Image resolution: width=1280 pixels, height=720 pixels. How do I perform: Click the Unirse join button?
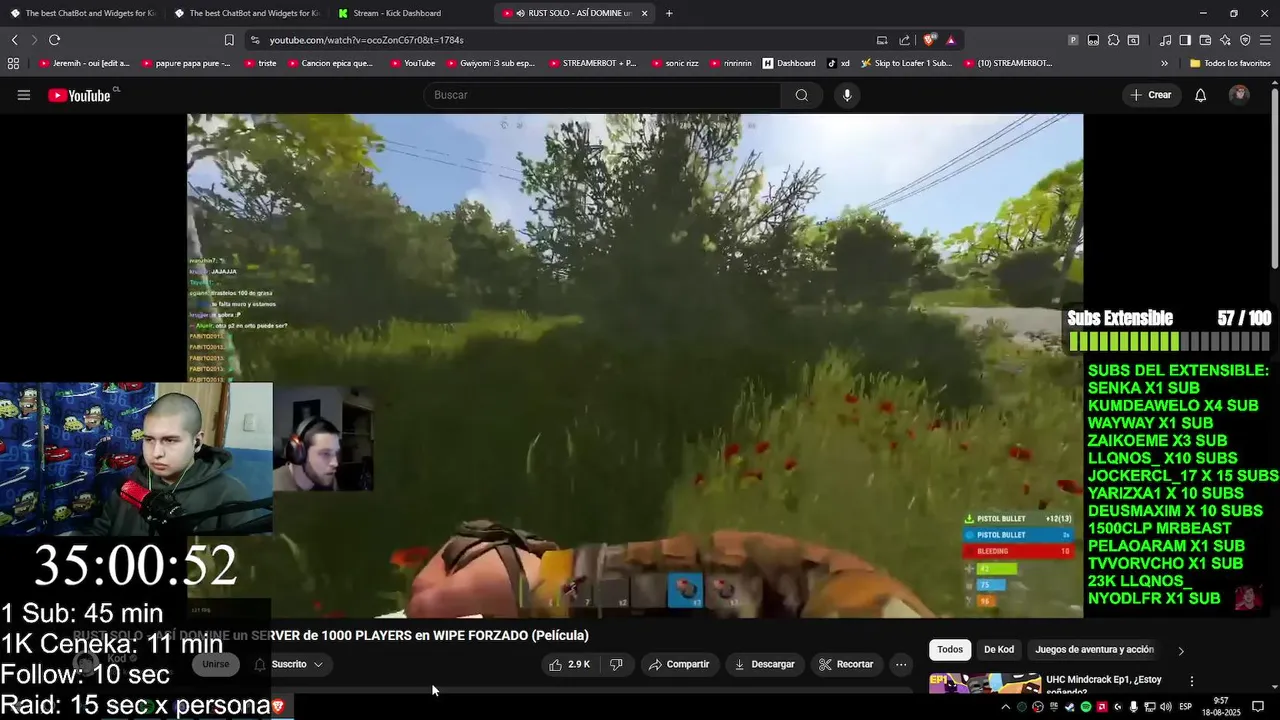pyautogui.click(x=216, y=664)
